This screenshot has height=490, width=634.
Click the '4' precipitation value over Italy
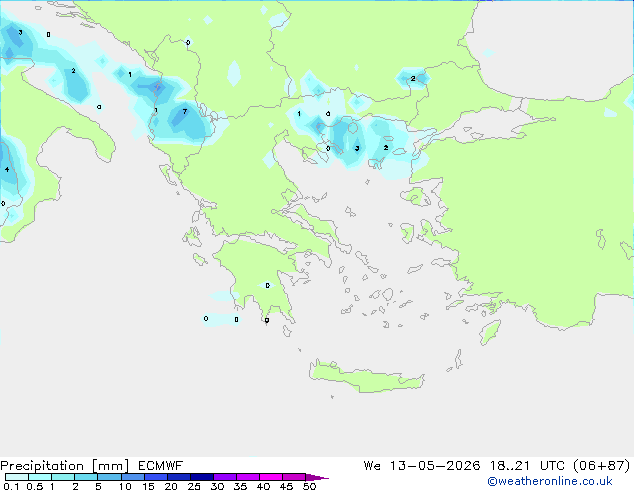[7, 169]
